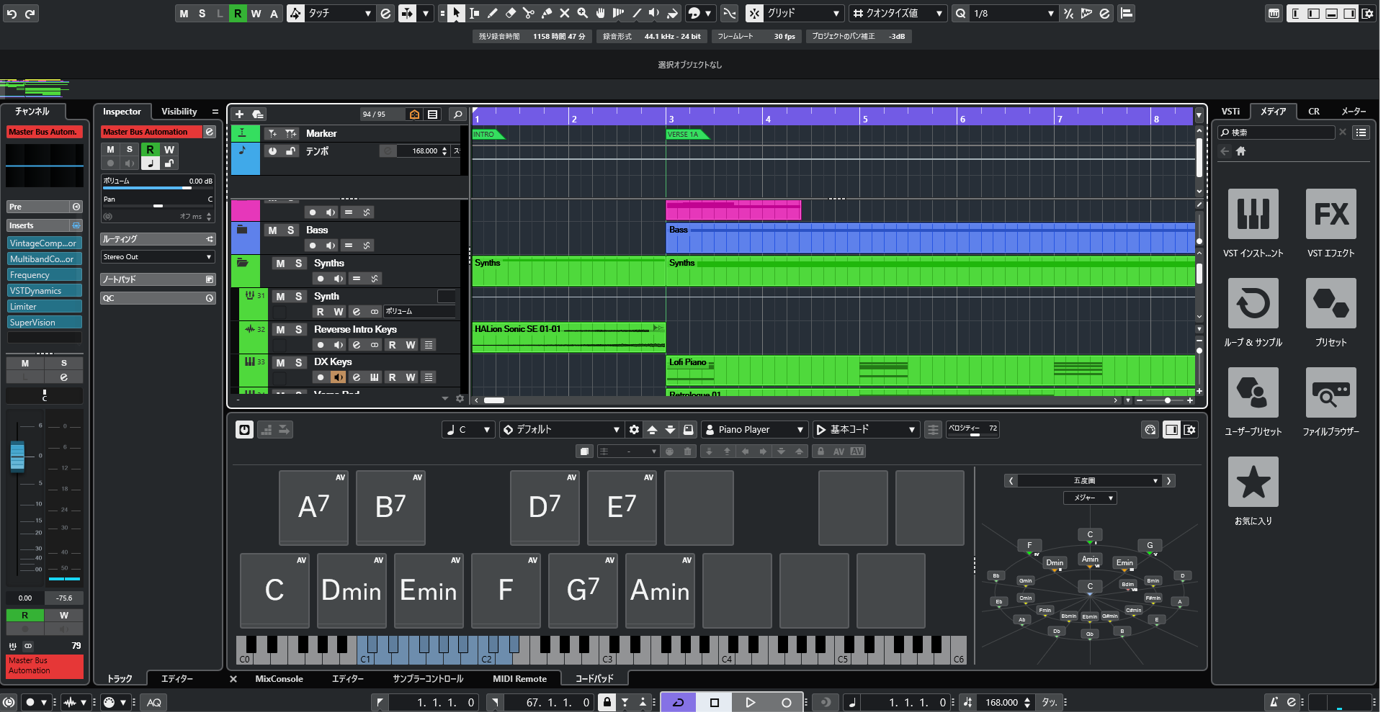The width and height of the screenshot is (1380, 712).
Task: Trigger the Amin chord pad
Action: click(660, 590)
